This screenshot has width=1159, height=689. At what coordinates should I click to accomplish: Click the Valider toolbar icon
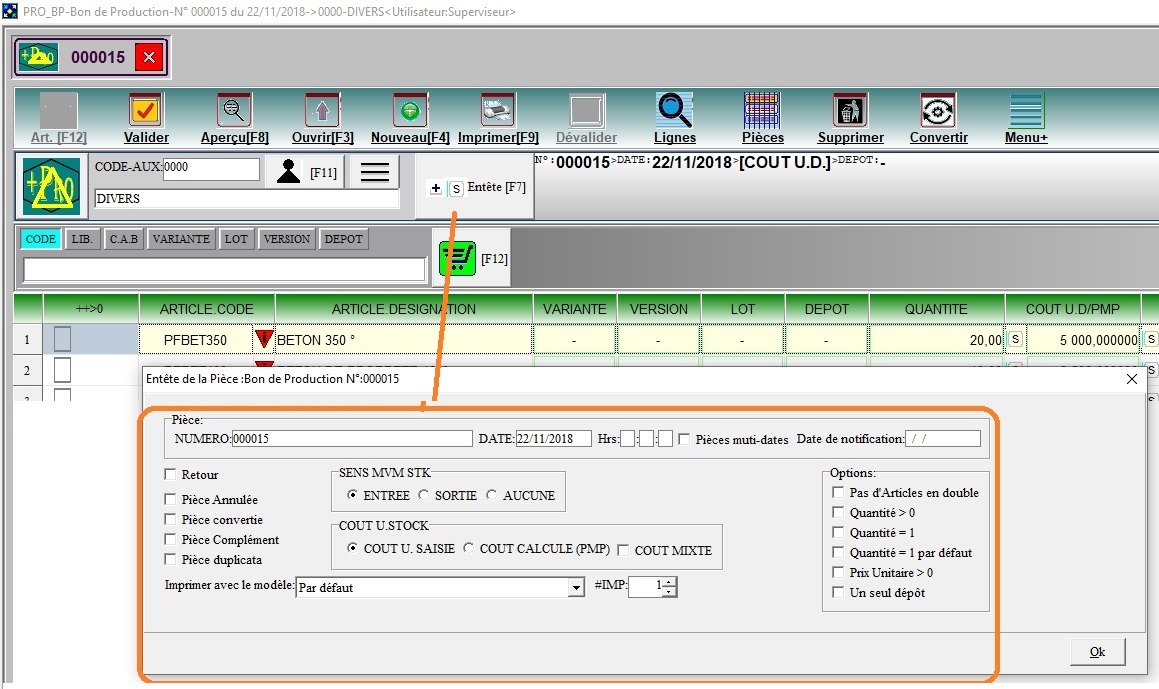(x=146, y=110)
